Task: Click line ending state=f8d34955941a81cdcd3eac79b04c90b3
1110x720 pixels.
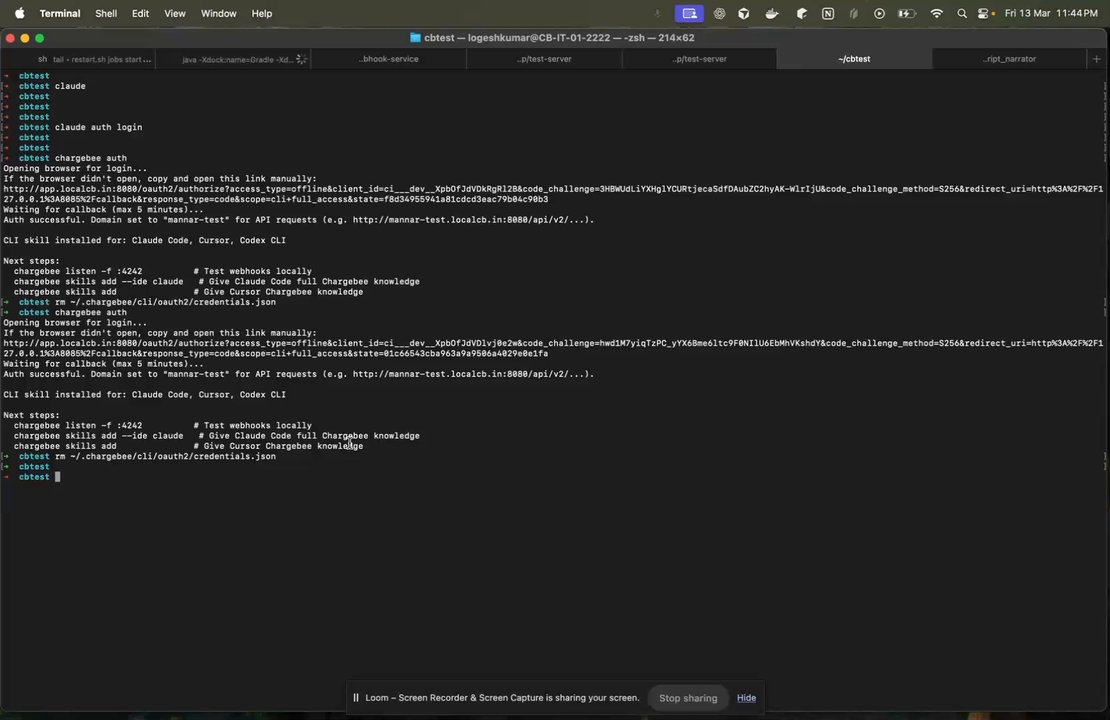Action: [275, 200]
